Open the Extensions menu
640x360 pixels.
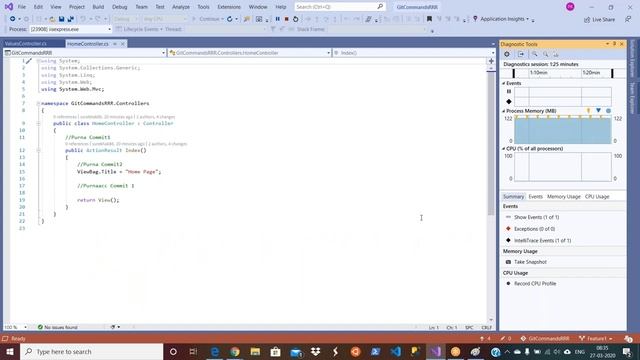229,7
